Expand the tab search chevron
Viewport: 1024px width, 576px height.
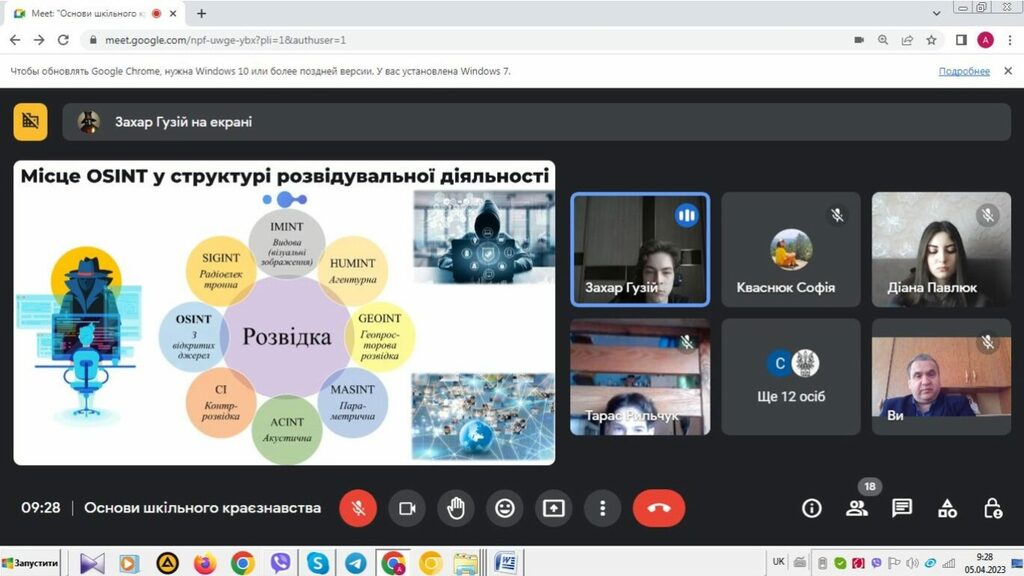tap(934, 13)
